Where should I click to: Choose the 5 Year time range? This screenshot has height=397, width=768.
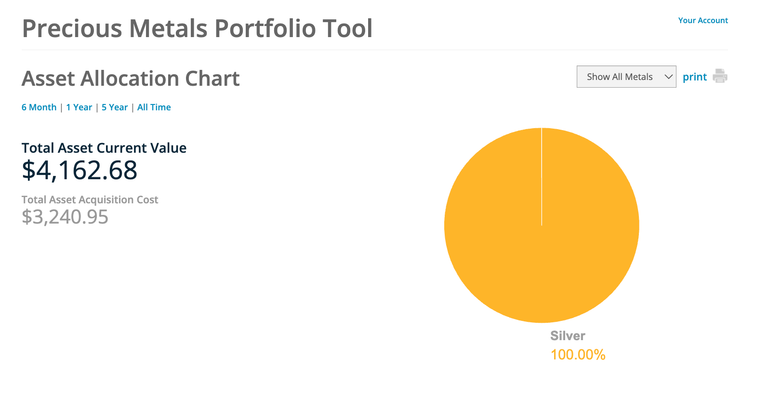[x=115, y=107]
